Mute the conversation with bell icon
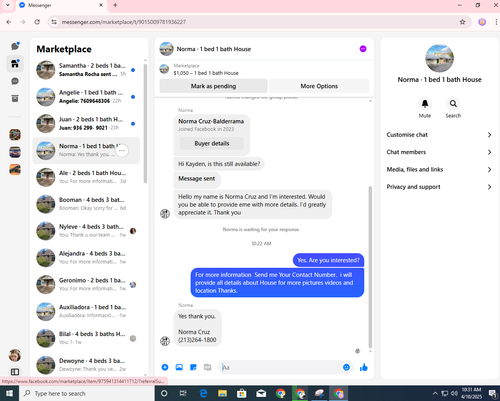Viewport: 500px width, 401px height. pos(425,104)
